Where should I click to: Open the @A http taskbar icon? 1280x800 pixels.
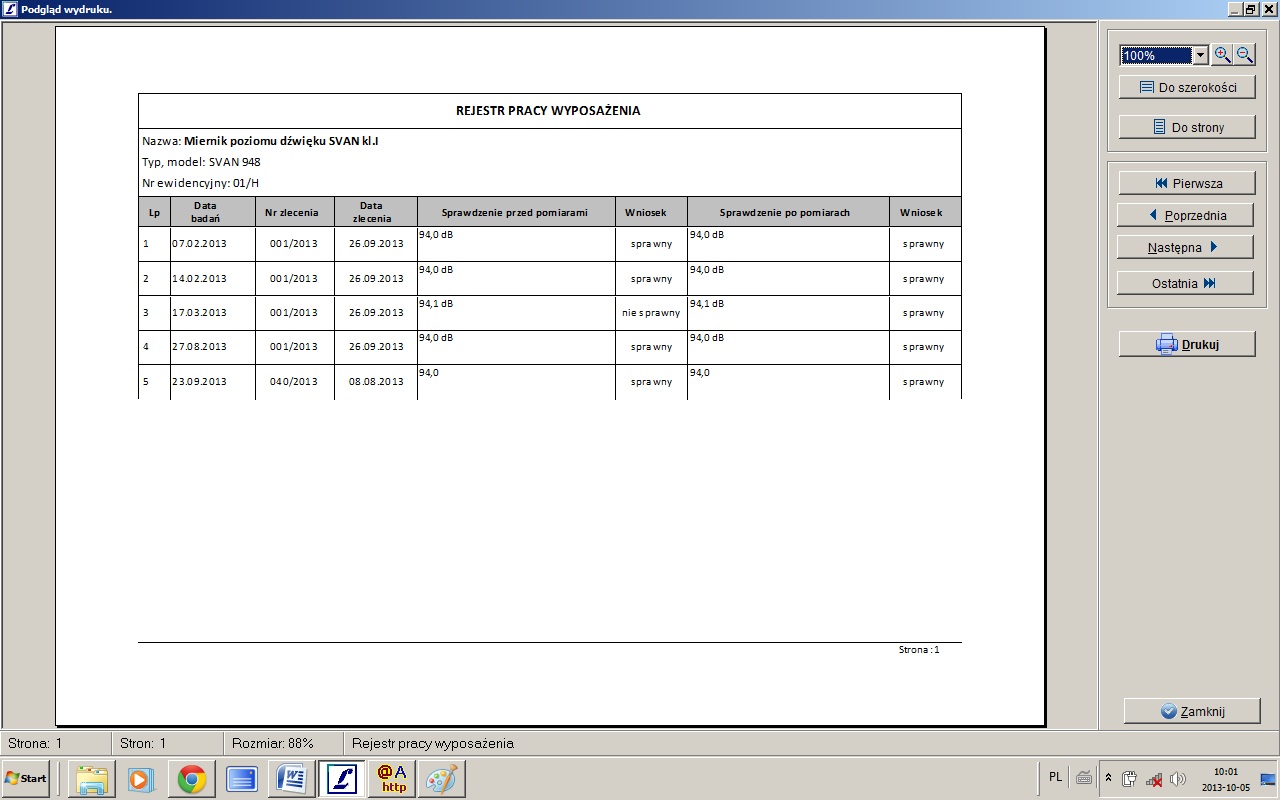tap(393, 779)
